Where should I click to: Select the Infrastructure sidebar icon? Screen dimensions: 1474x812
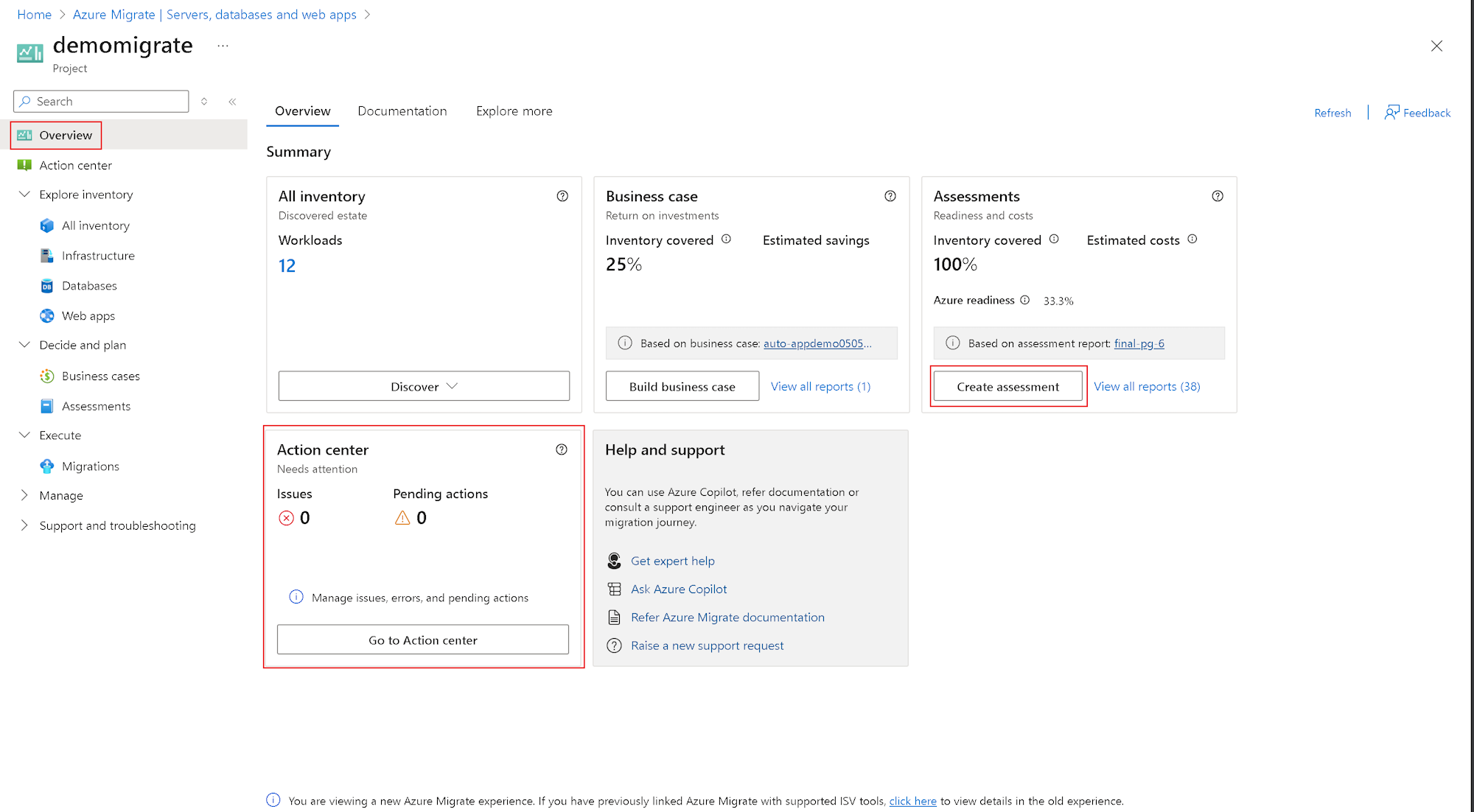pos(47,256)
